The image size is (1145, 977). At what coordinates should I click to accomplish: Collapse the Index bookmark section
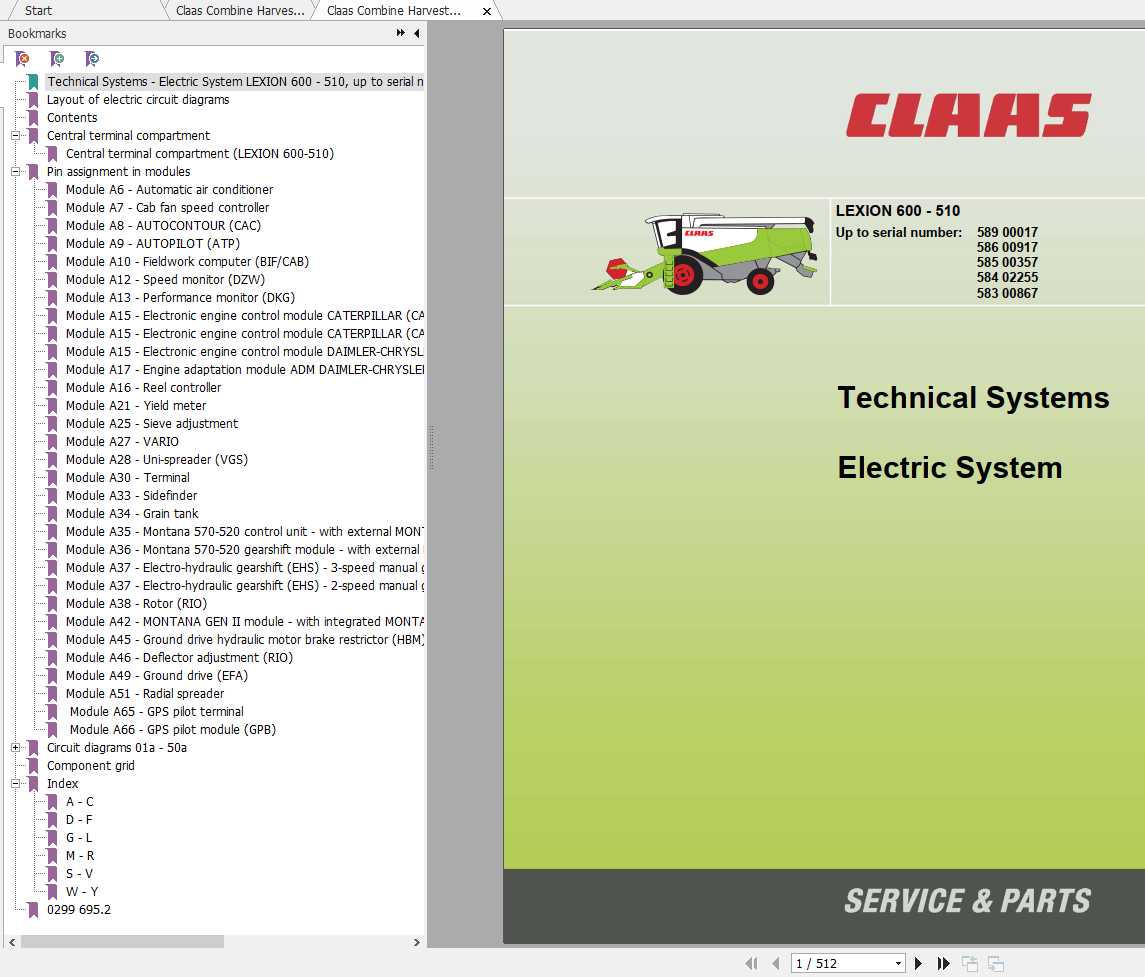coord(16,783)
